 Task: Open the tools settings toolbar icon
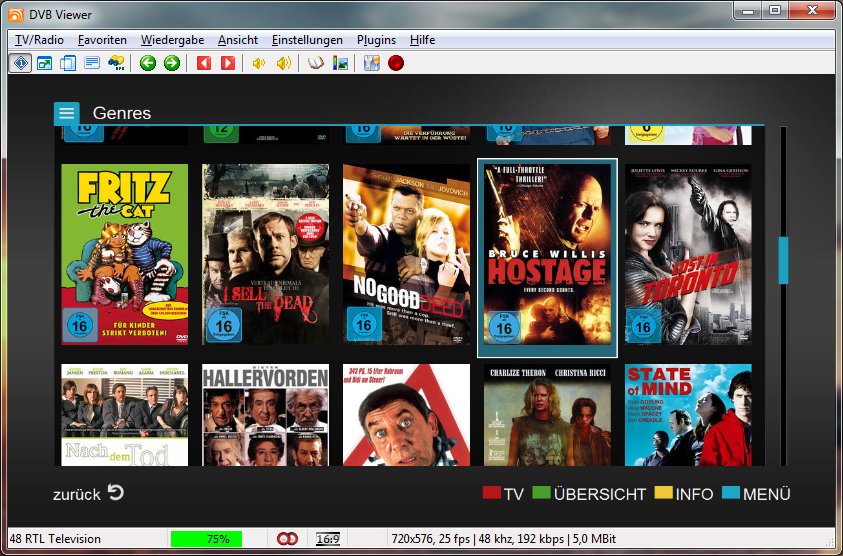click(x=372, y=63)
